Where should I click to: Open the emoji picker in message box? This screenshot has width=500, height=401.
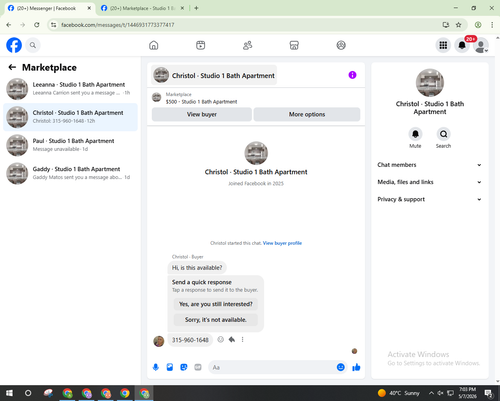click(340, 367)
